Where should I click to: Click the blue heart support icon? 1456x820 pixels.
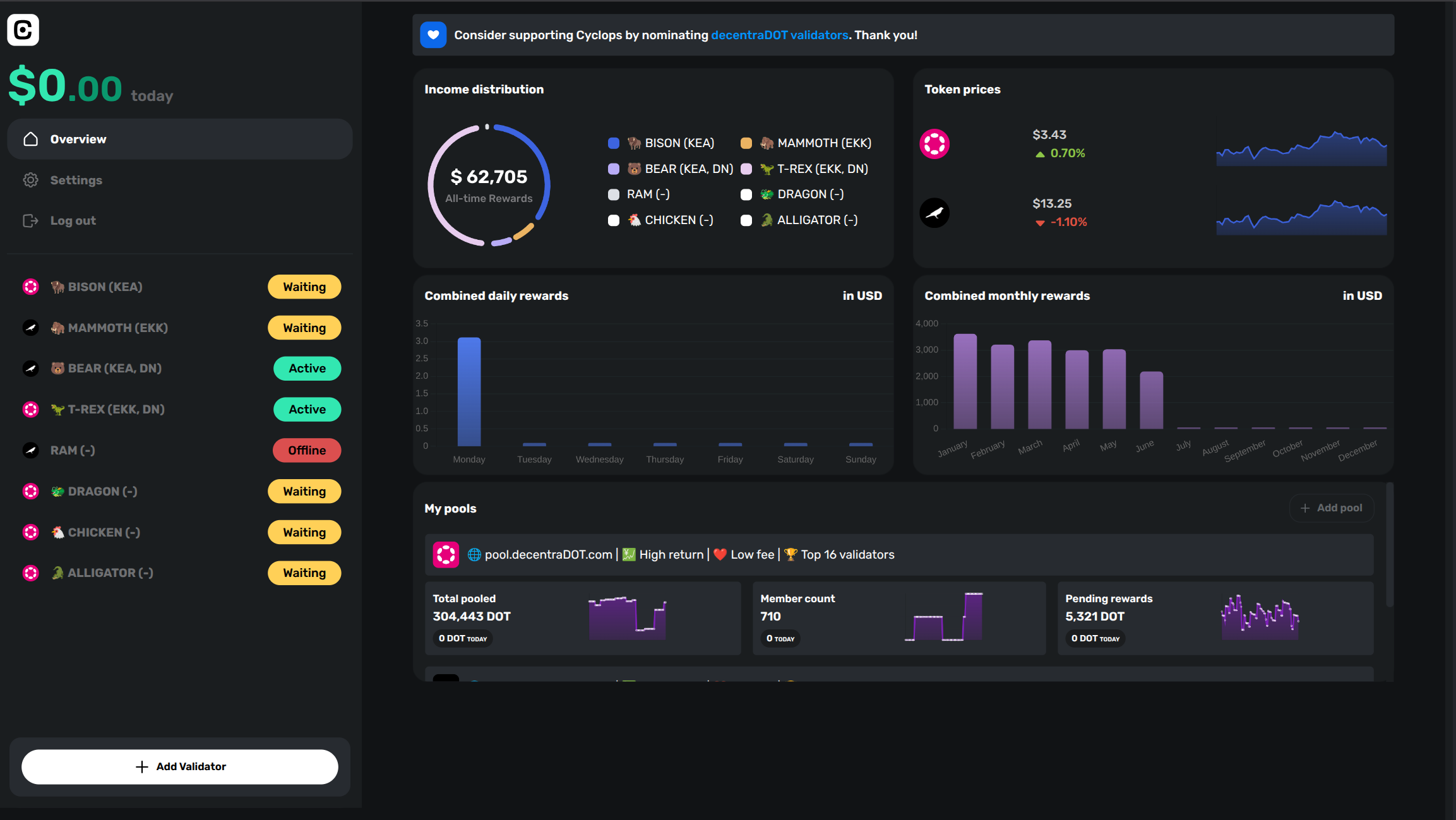(x=433, y=35)
